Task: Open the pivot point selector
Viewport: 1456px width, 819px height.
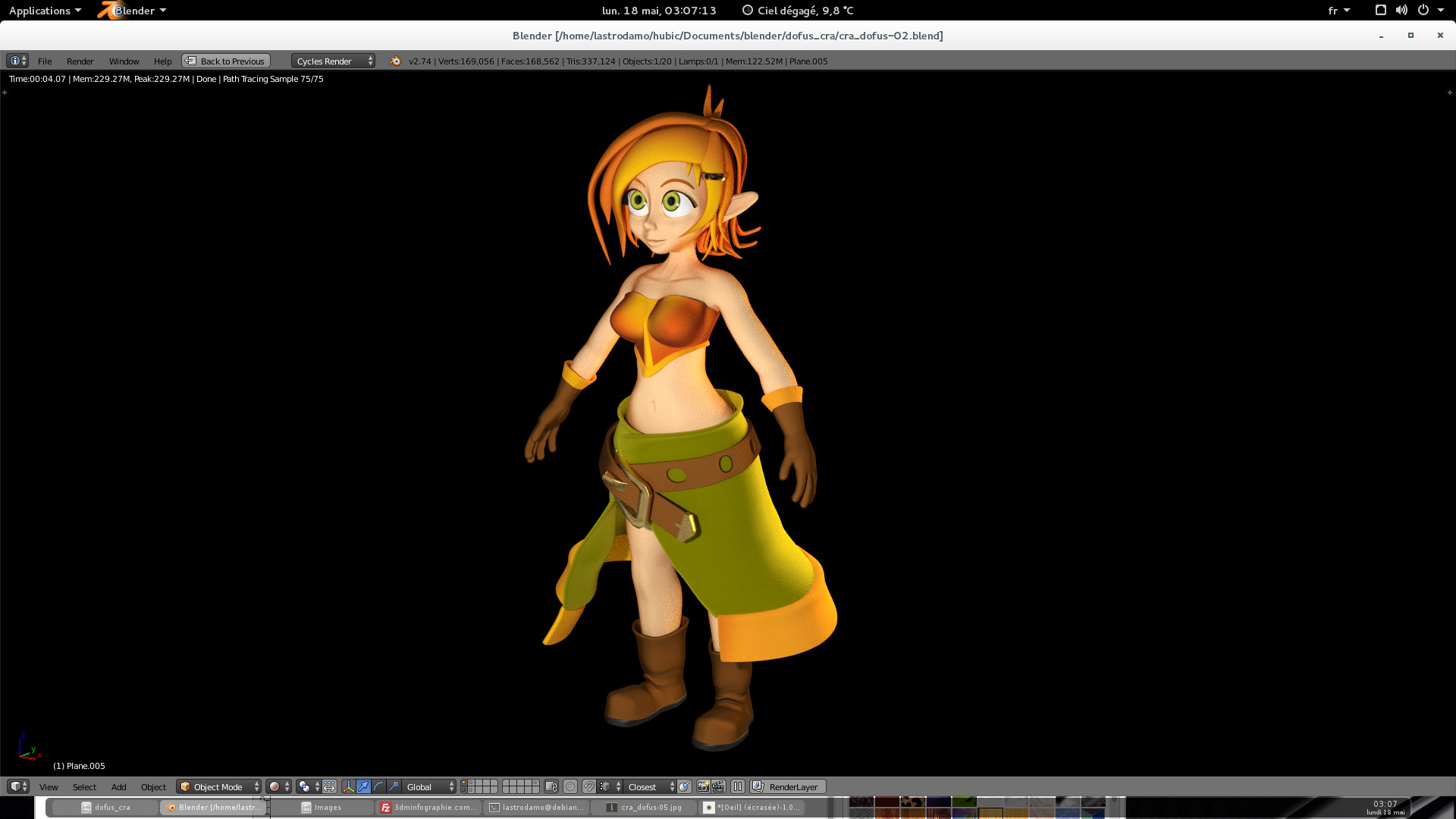Action: 309,787
